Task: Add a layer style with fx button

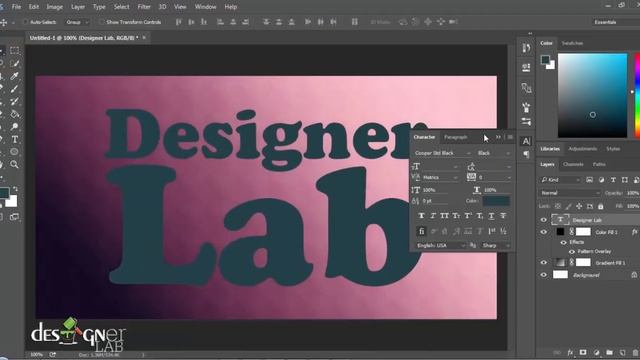Action: [x=570, y=352]
